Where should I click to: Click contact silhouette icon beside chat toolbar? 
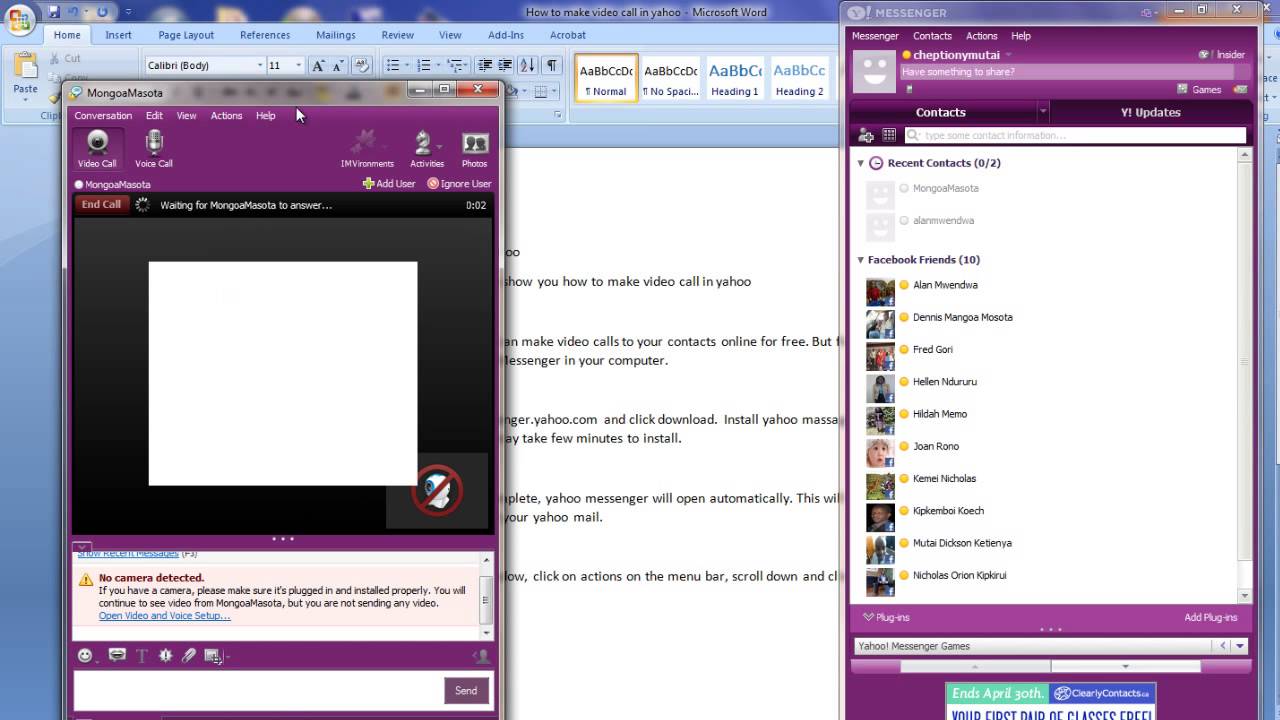pos(482,656)
